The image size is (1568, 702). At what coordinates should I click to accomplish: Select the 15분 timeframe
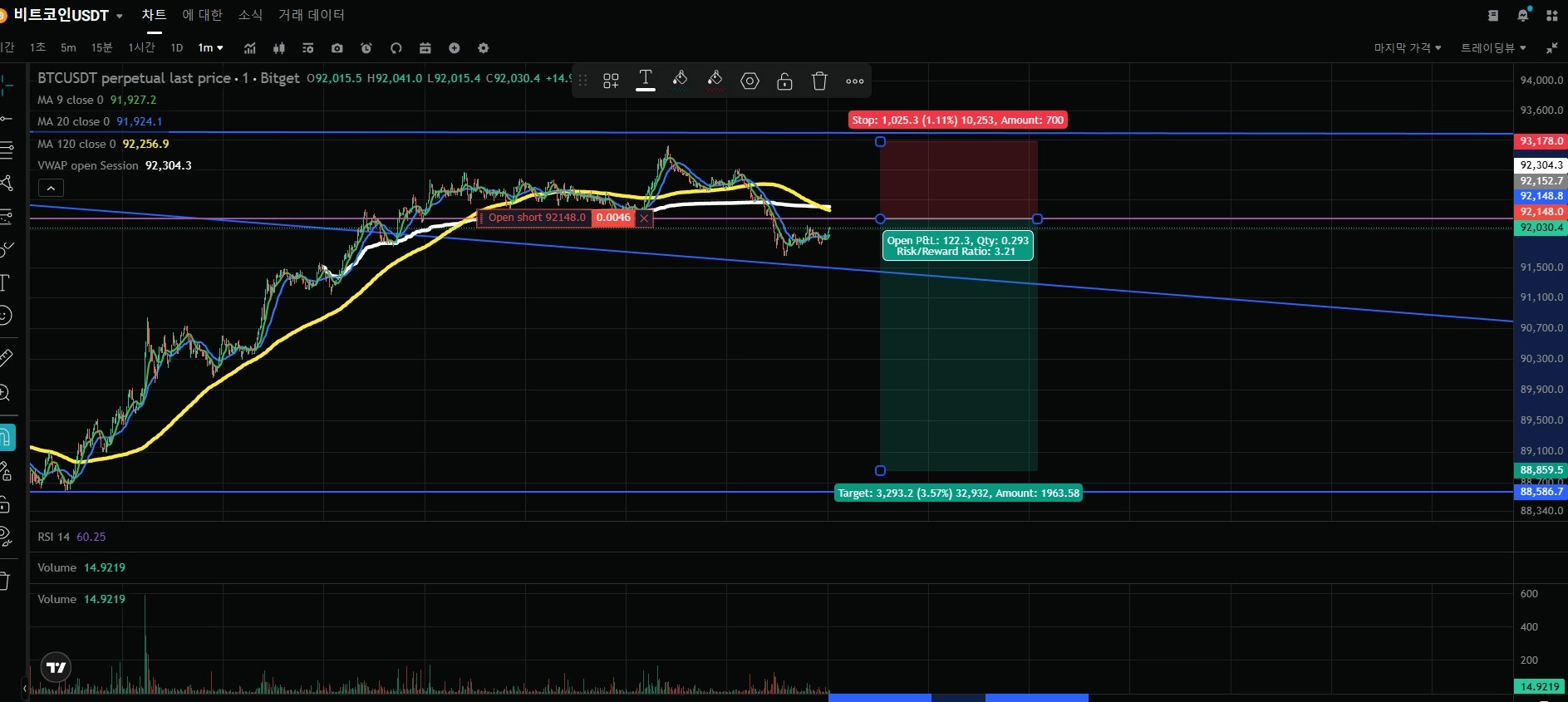click(x=101, y=48)
